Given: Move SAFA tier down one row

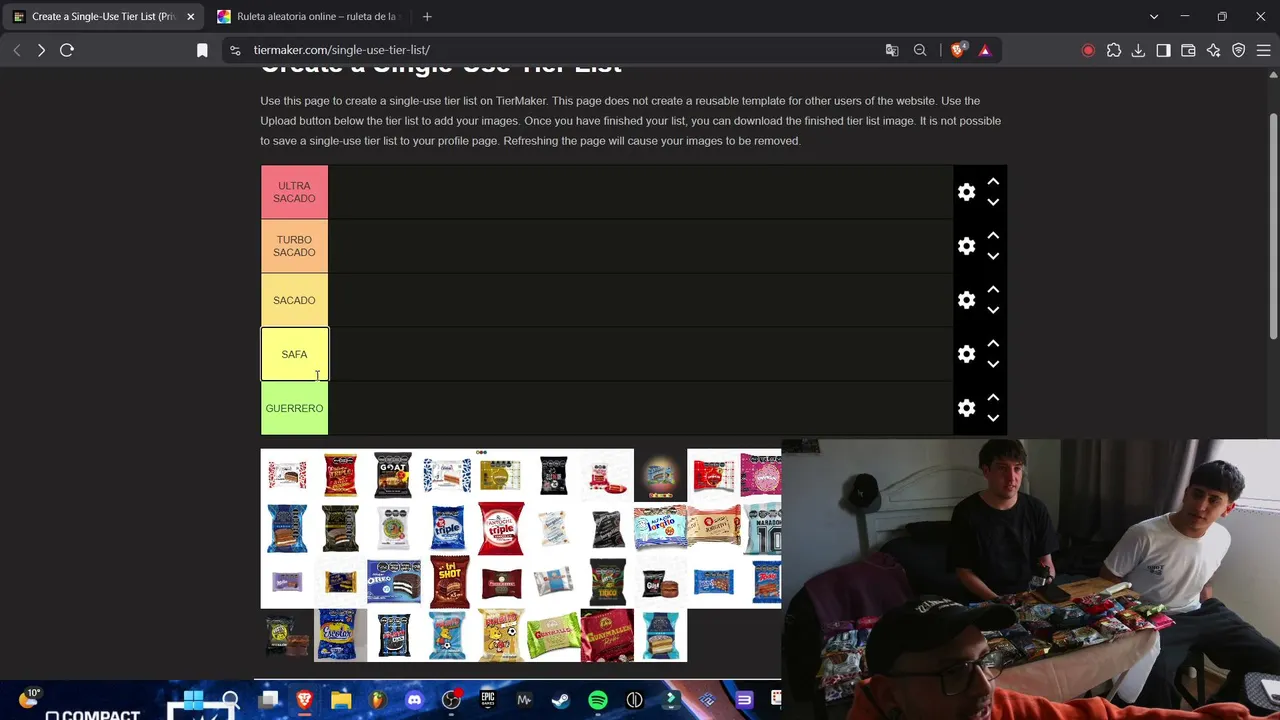Looking at the screenshot, I should [x=993, y=364].
